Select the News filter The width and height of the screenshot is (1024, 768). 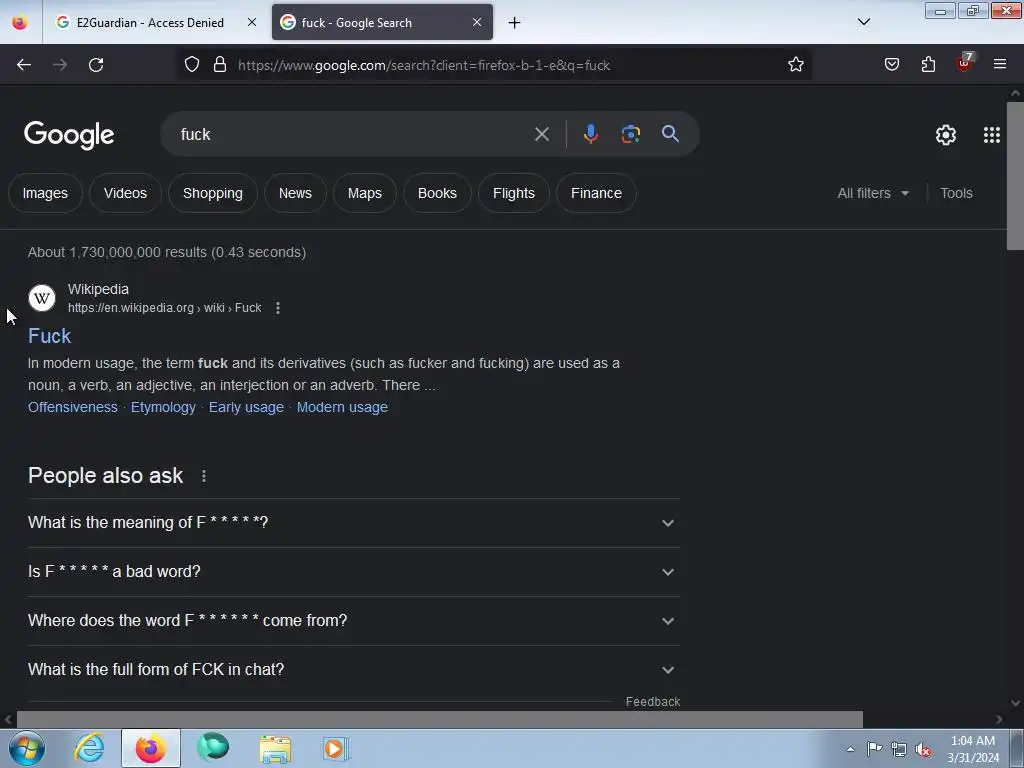[295, 193]
